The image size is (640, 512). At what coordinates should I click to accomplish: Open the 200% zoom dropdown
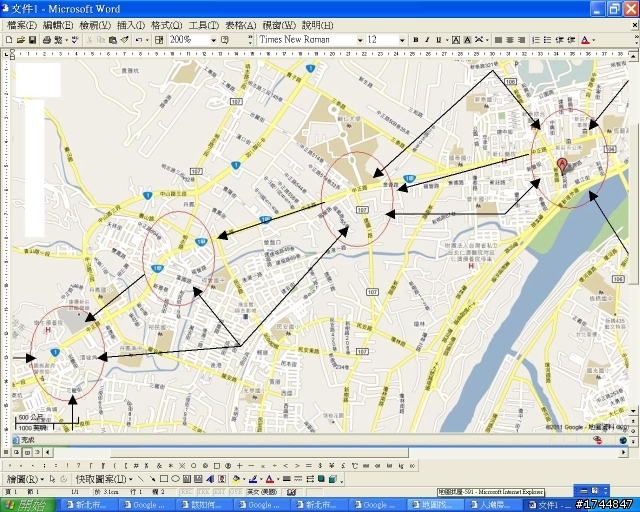click(213, 40)
